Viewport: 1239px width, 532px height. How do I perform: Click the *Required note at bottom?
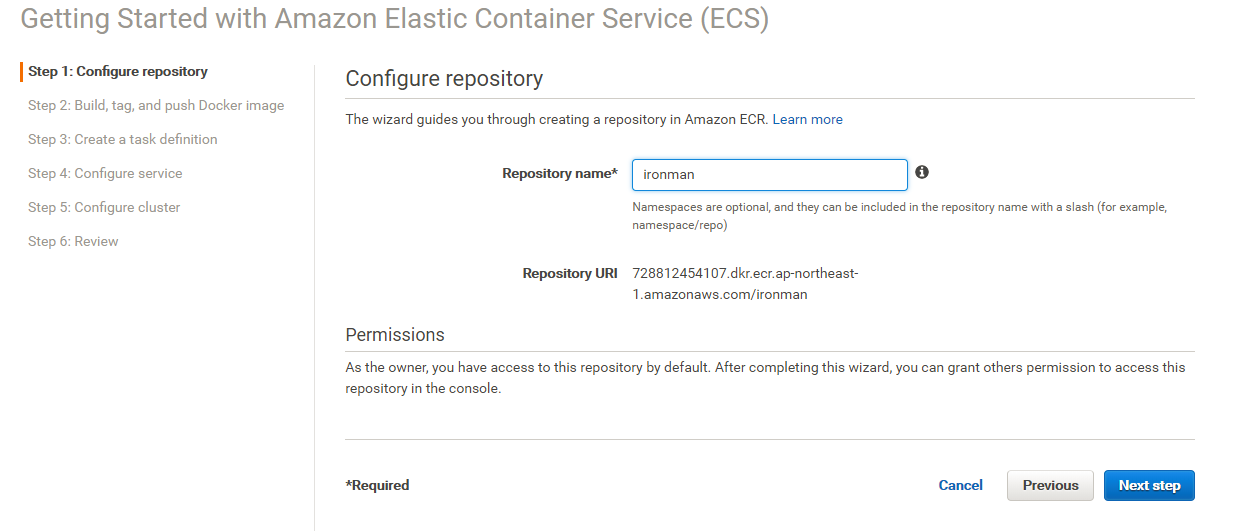[x=377, y=485]
